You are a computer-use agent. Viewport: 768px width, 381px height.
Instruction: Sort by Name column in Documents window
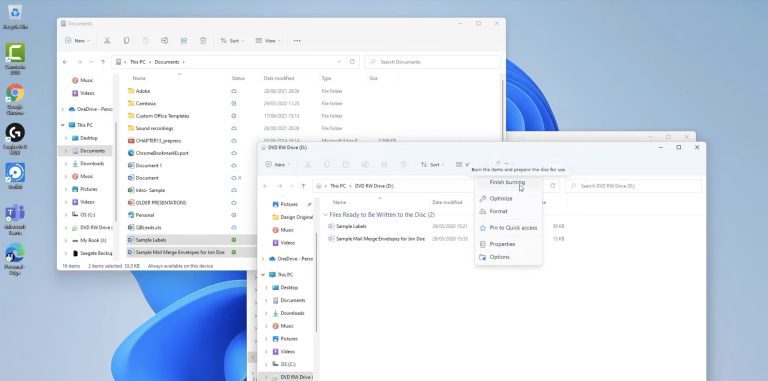(140, 78)
